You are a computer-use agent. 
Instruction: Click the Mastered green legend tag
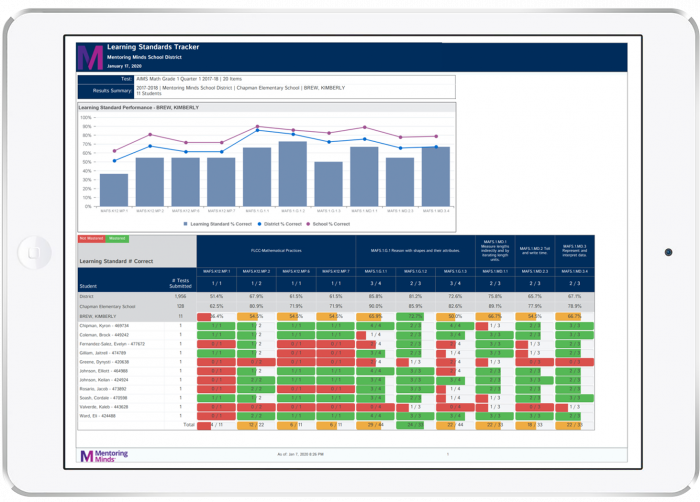[117, 239]
